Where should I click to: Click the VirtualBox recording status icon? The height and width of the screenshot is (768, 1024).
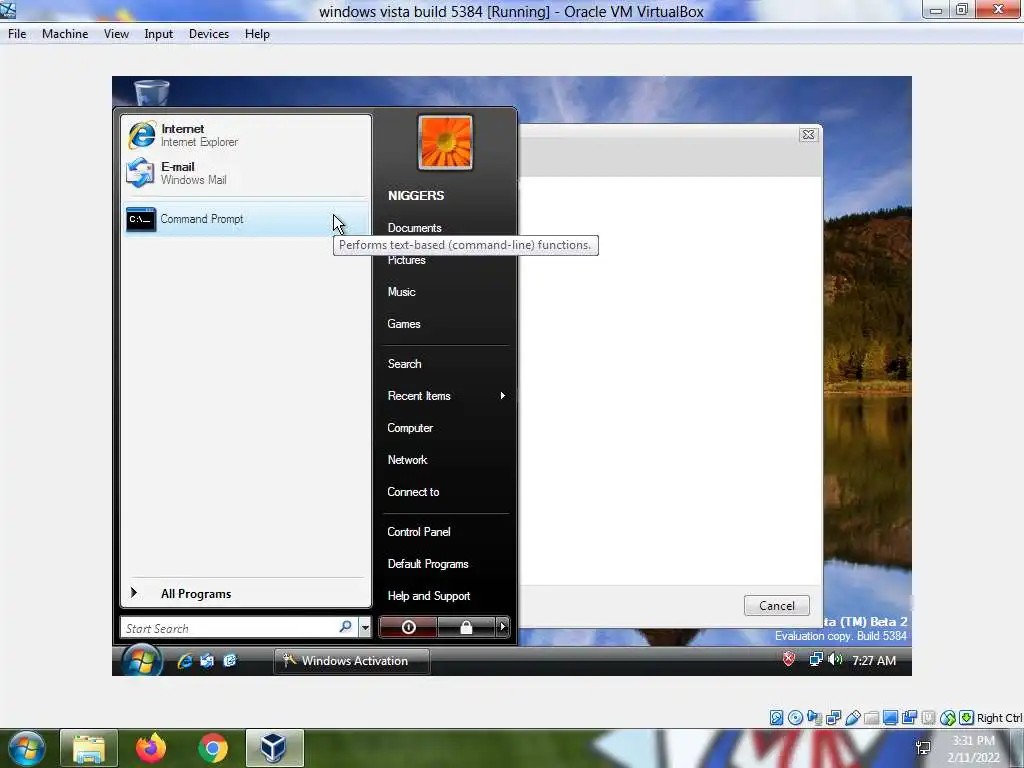point(909,718)
